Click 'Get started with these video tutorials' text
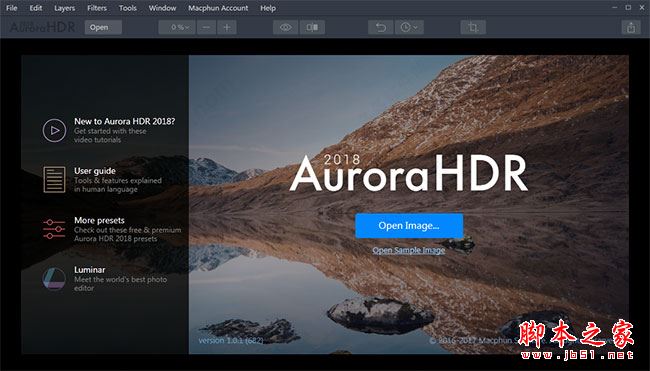The width and height of the screenshot is (650, 371). coord(110,136)
